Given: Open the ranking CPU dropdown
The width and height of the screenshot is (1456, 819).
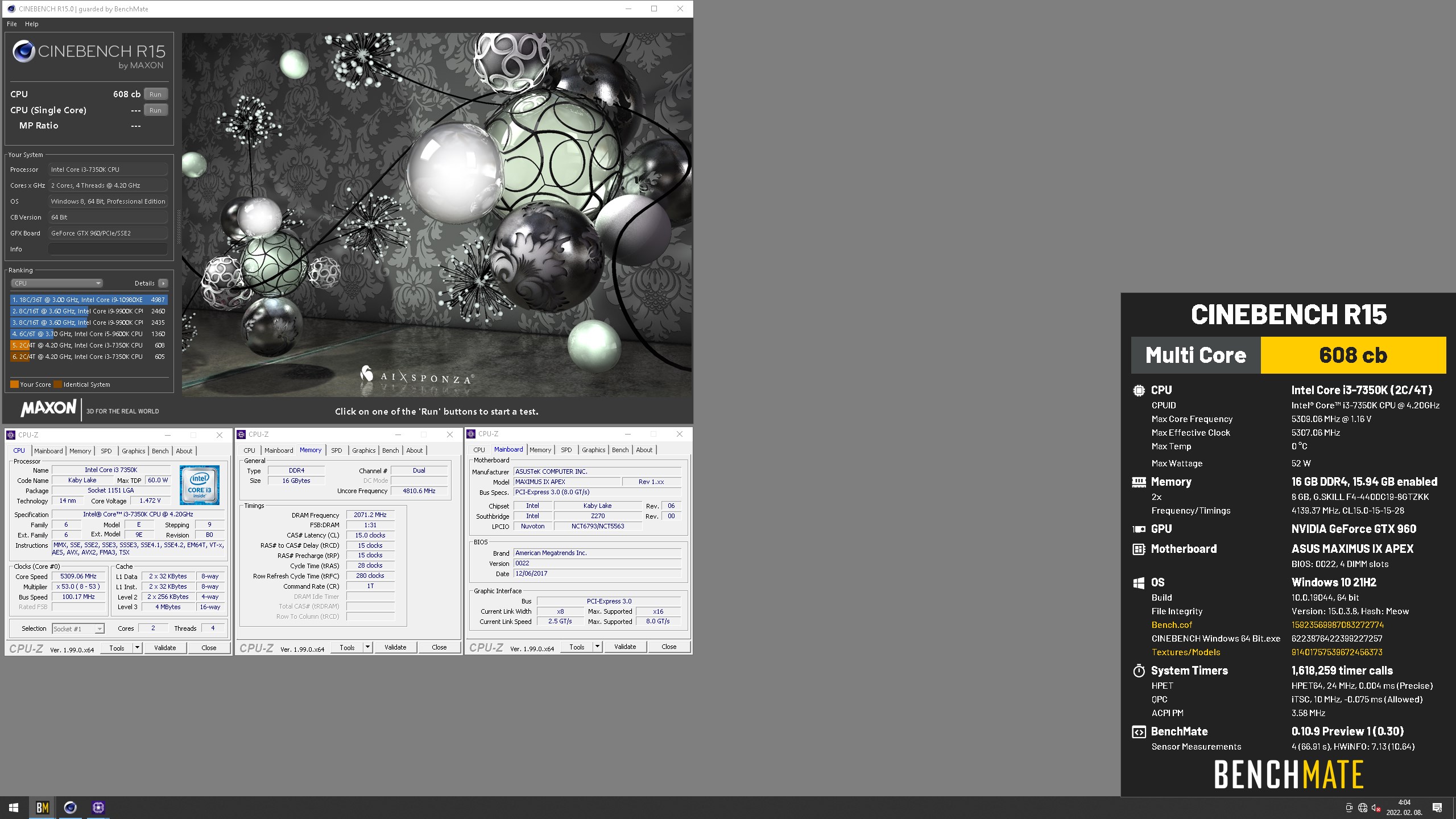Looking at the screenshot, I should 57,283.
